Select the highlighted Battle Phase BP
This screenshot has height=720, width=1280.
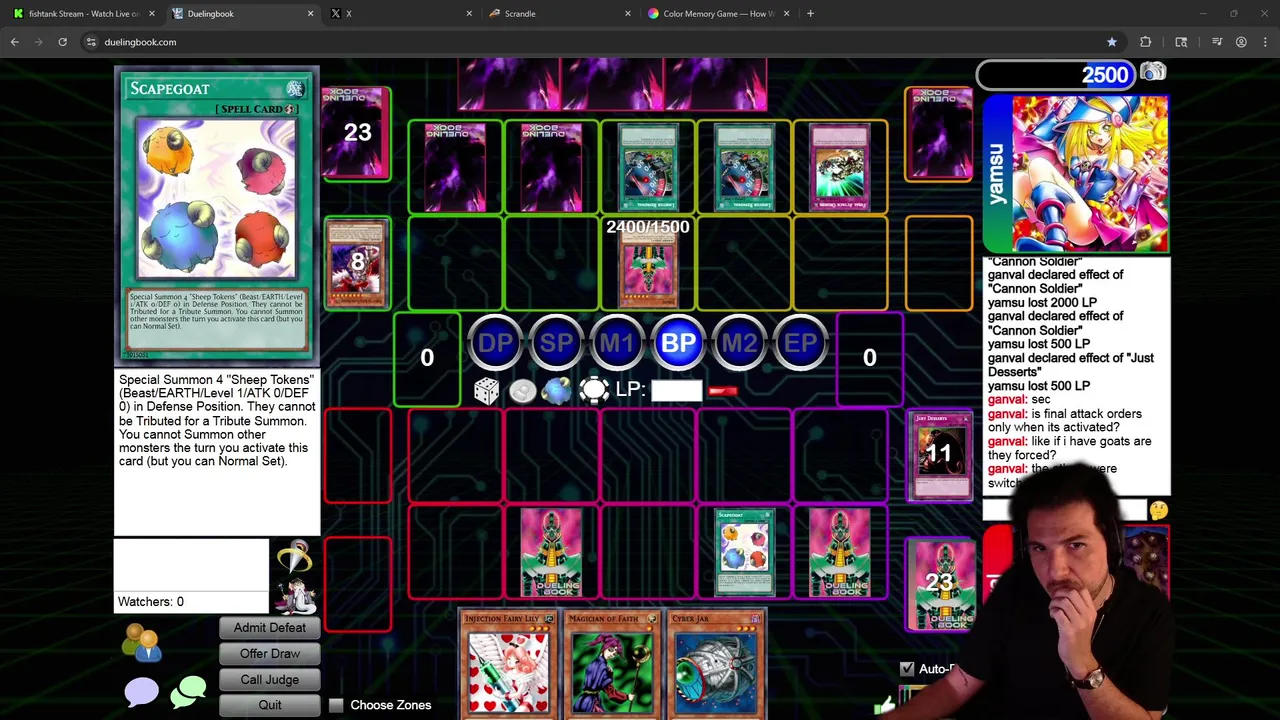678,343
